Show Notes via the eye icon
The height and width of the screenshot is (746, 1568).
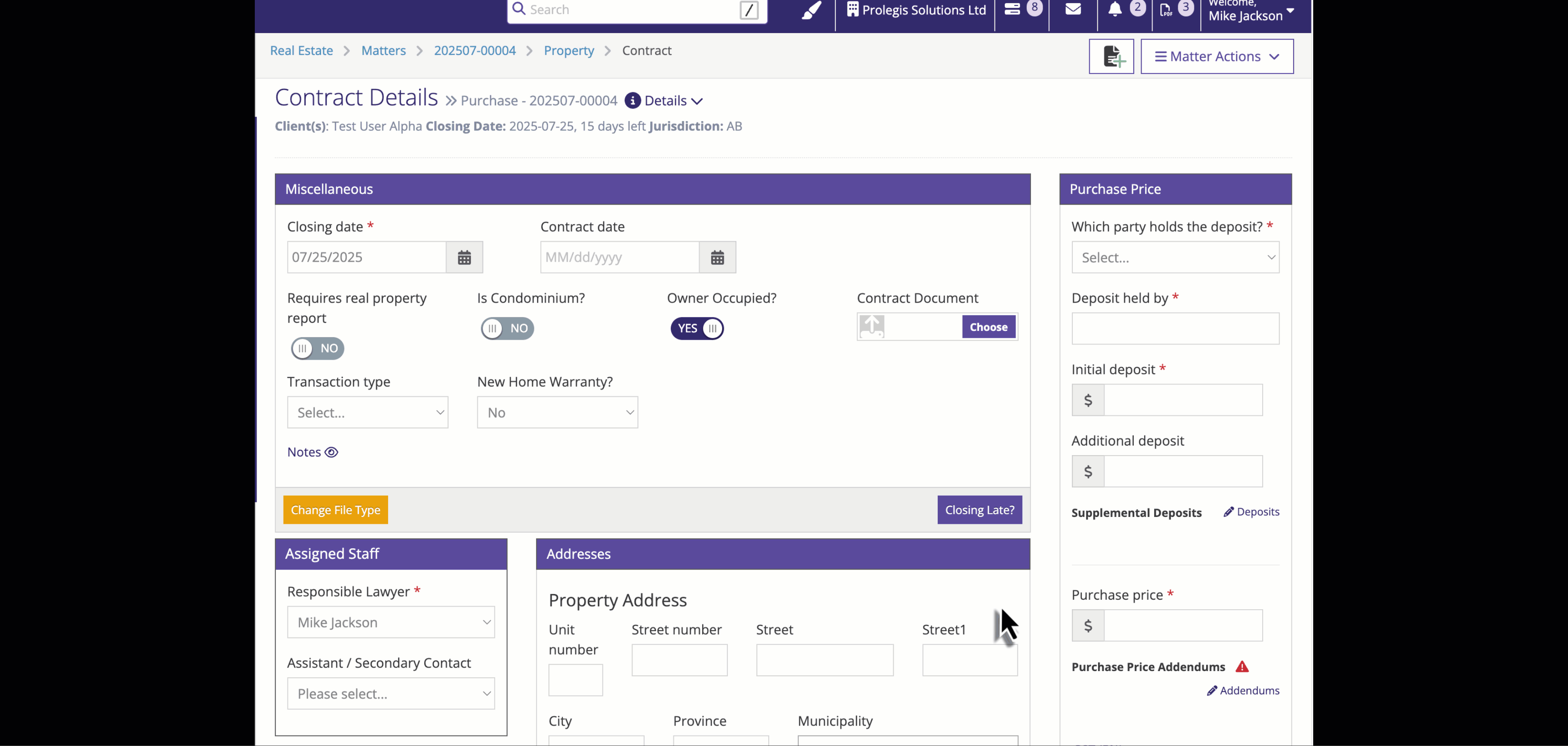(331, 452)
